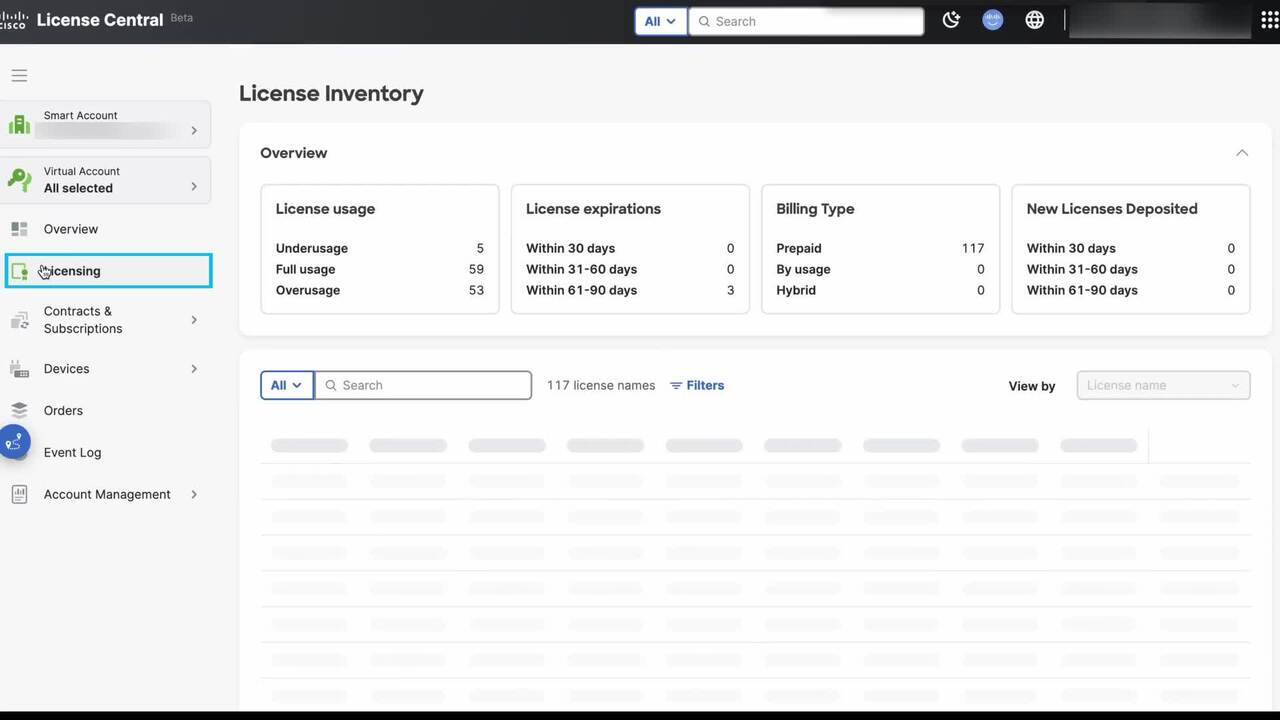Open the View by License name dropdown
Viewport: 1280px width, 720px height.
coord(1162,385)
